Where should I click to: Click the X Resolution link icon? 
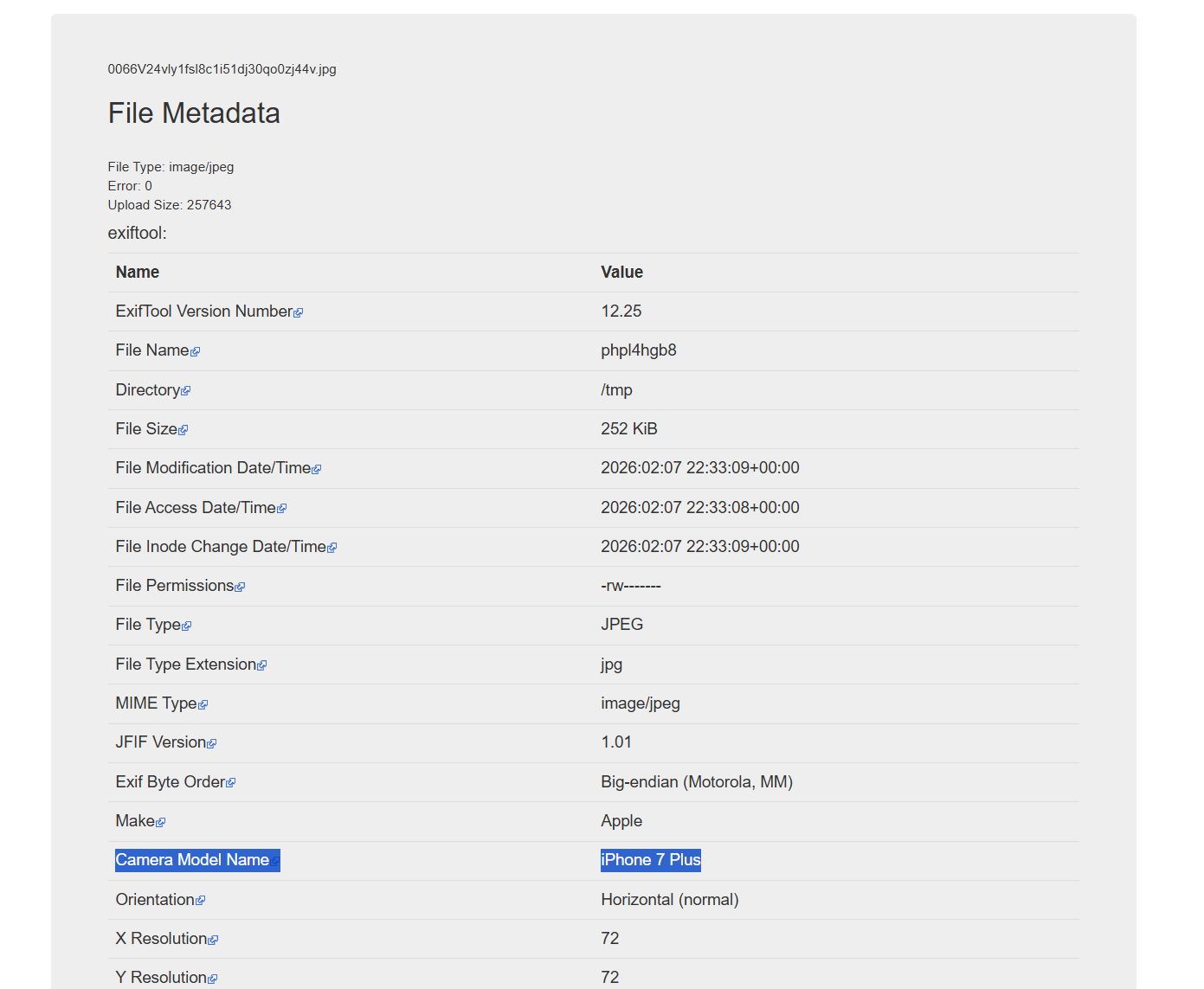pos(213,940)
